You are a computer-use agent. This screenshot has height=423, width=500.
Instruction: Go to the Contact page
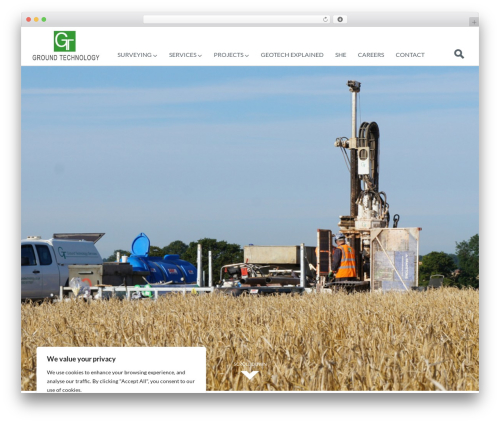(410, 55)
